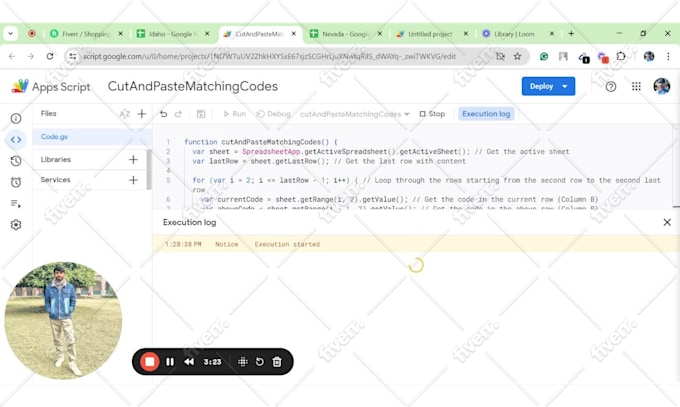The height and width of the screenshot is (407, 680).
Task: Click the files panel vertical scrollbar
Action: pos(149,170)
